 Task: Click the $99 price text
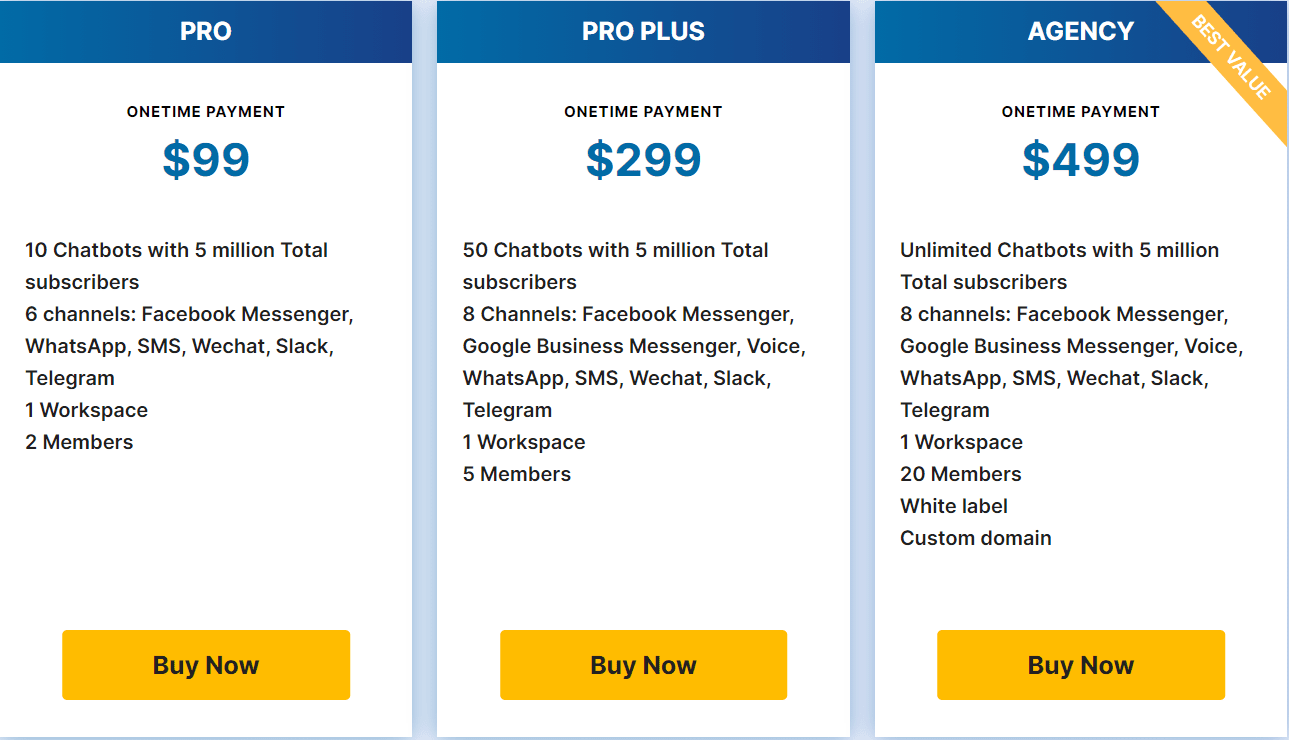point(205,158)
